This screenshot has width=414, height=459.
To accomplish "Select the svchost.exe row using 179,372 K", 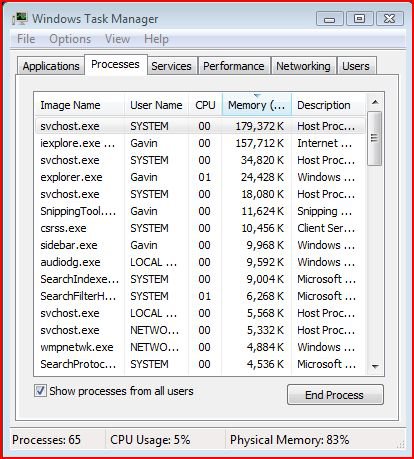I will 200,126.
